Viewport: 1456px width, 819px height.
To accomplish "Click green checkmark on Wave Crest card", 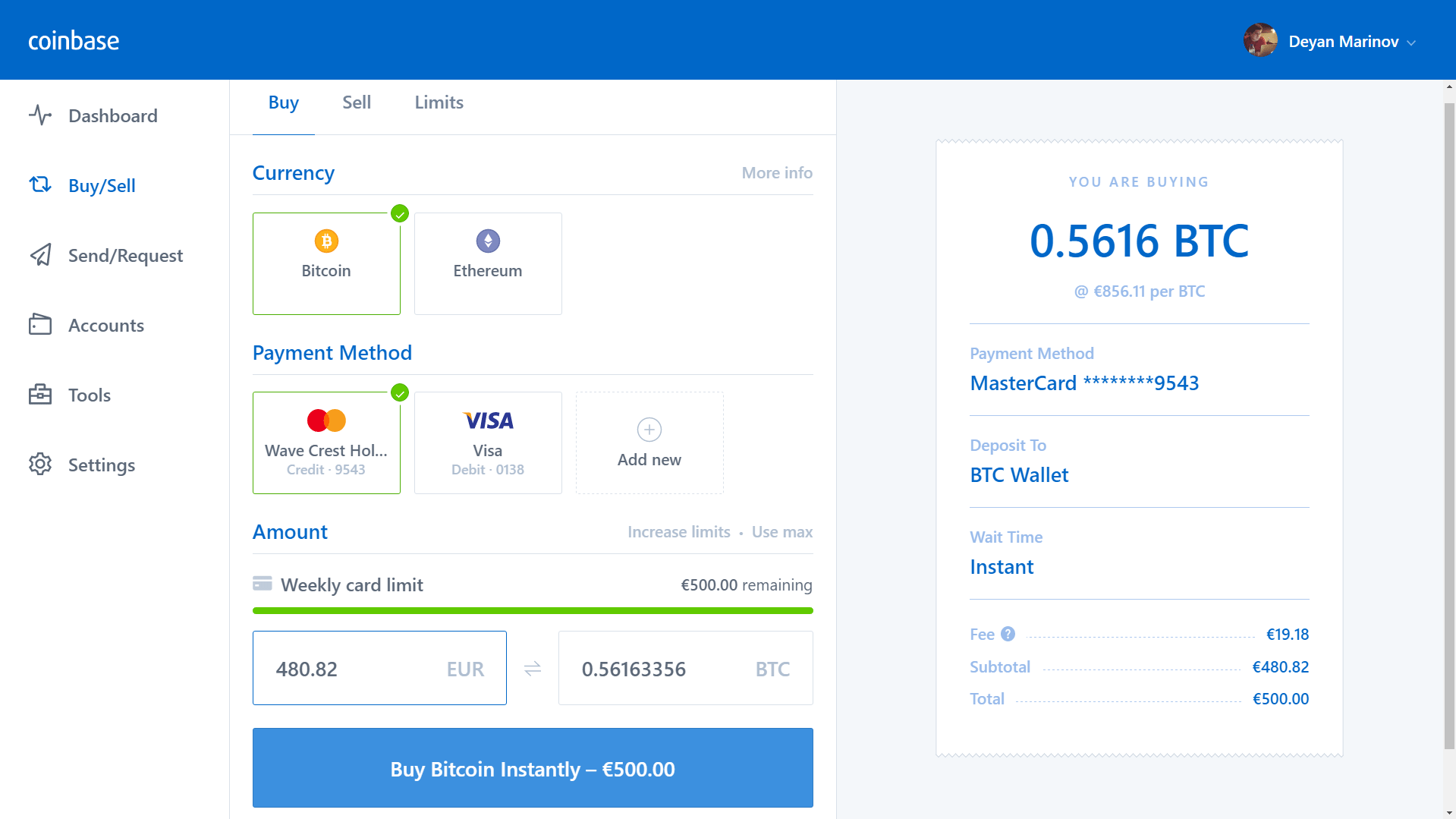I will click(400, 393).
